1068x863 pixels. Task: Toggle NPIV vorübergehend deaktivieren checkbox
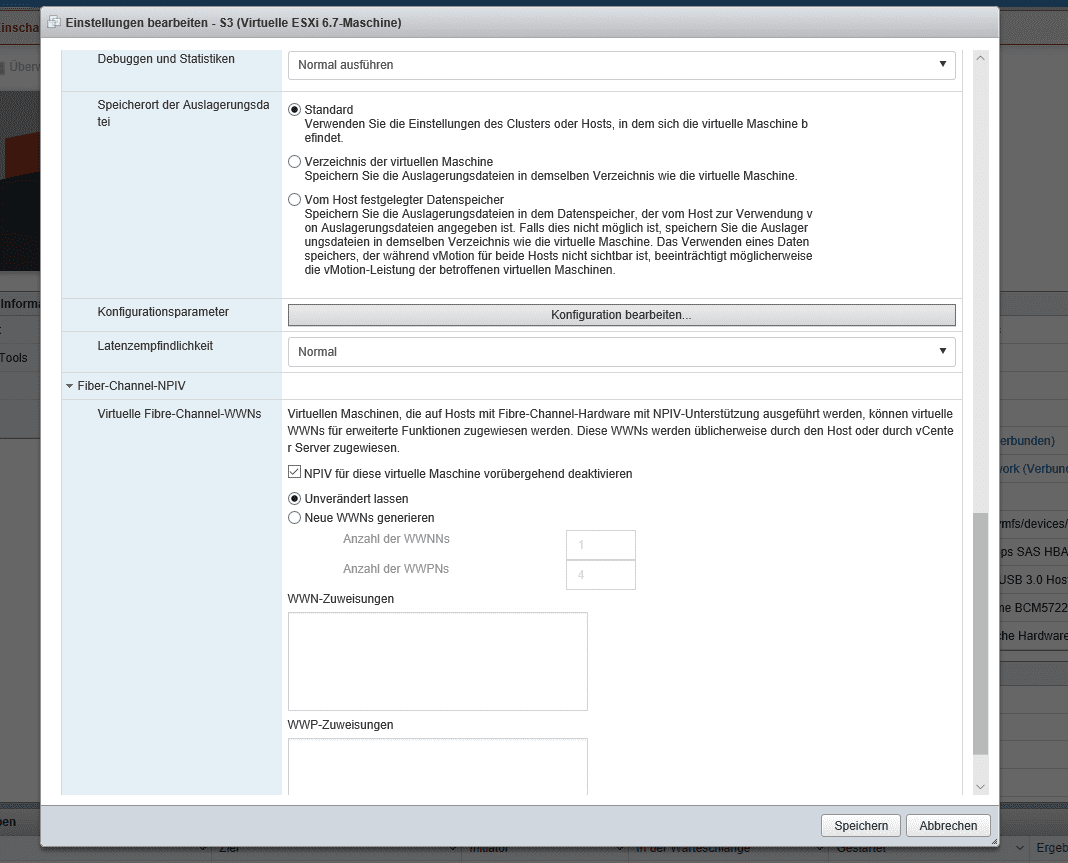(294, 472)
